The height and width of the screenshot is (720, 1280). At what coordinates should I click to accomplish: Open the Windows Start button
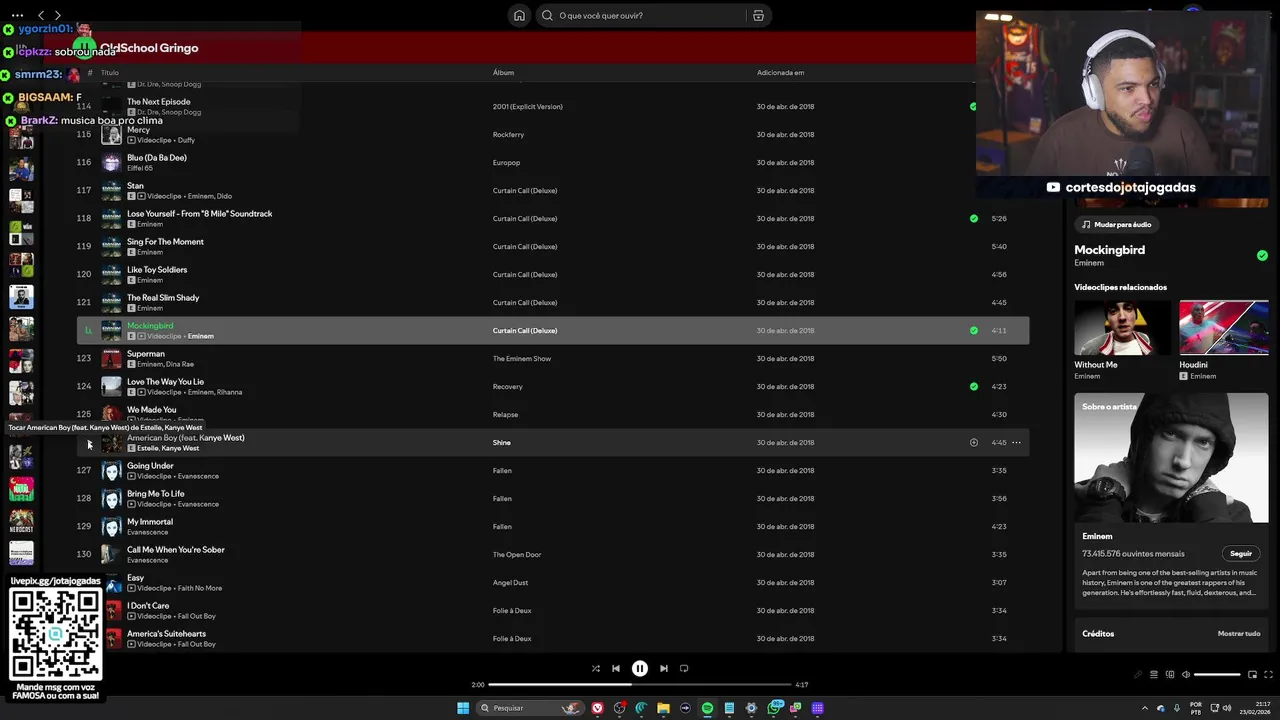[x=463, y=708]
